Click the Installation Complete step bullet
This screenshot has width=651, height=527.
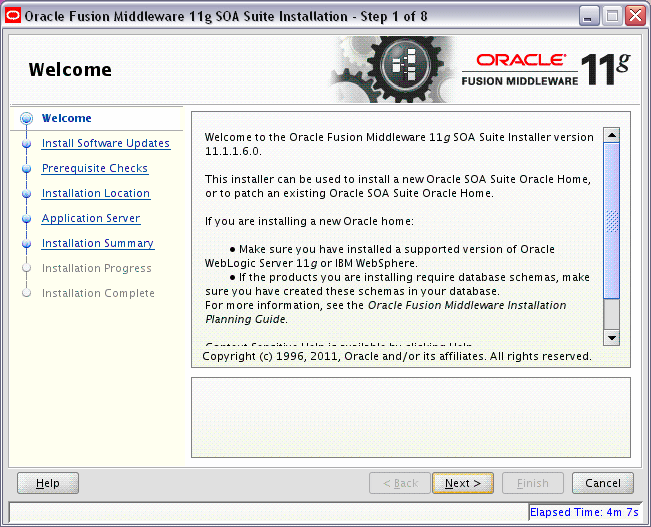point(27,293)
